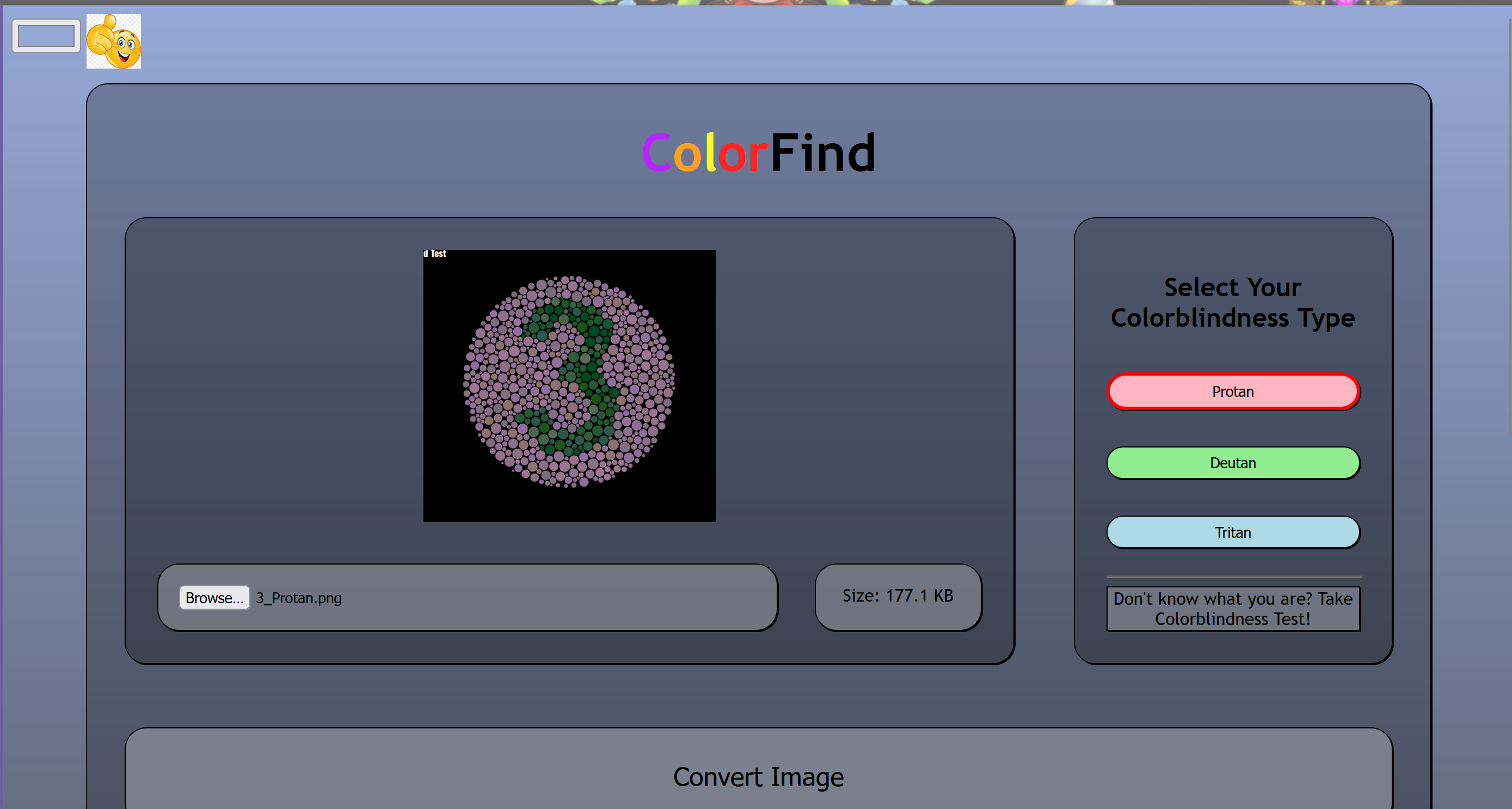Click the empty rectangular button beside the emoji
This screenshot has height=809, width=1512.
tap(46, 36)
